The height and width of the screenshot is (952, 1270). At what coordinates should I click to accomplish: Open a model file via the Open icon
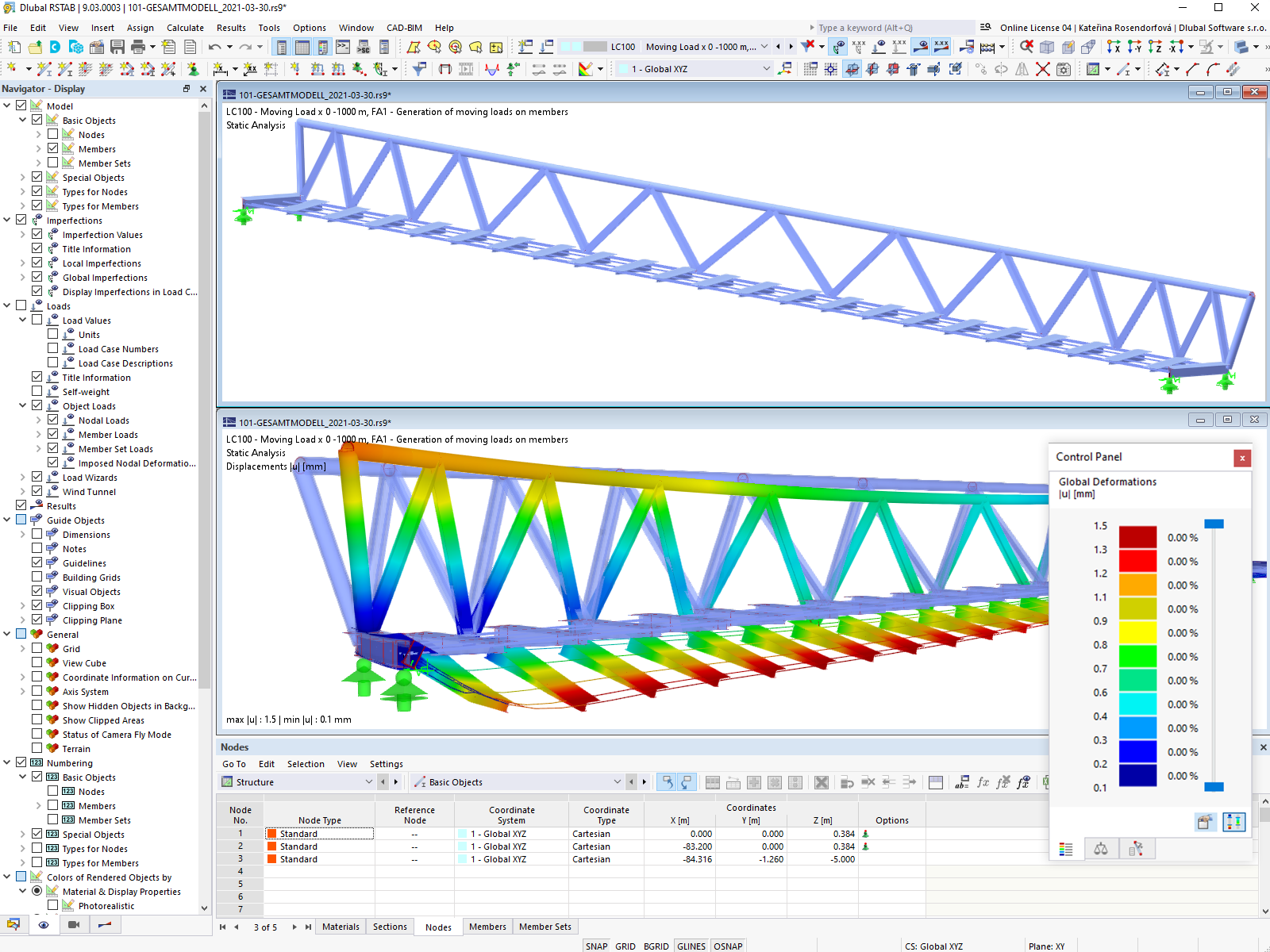click(35, 47)
